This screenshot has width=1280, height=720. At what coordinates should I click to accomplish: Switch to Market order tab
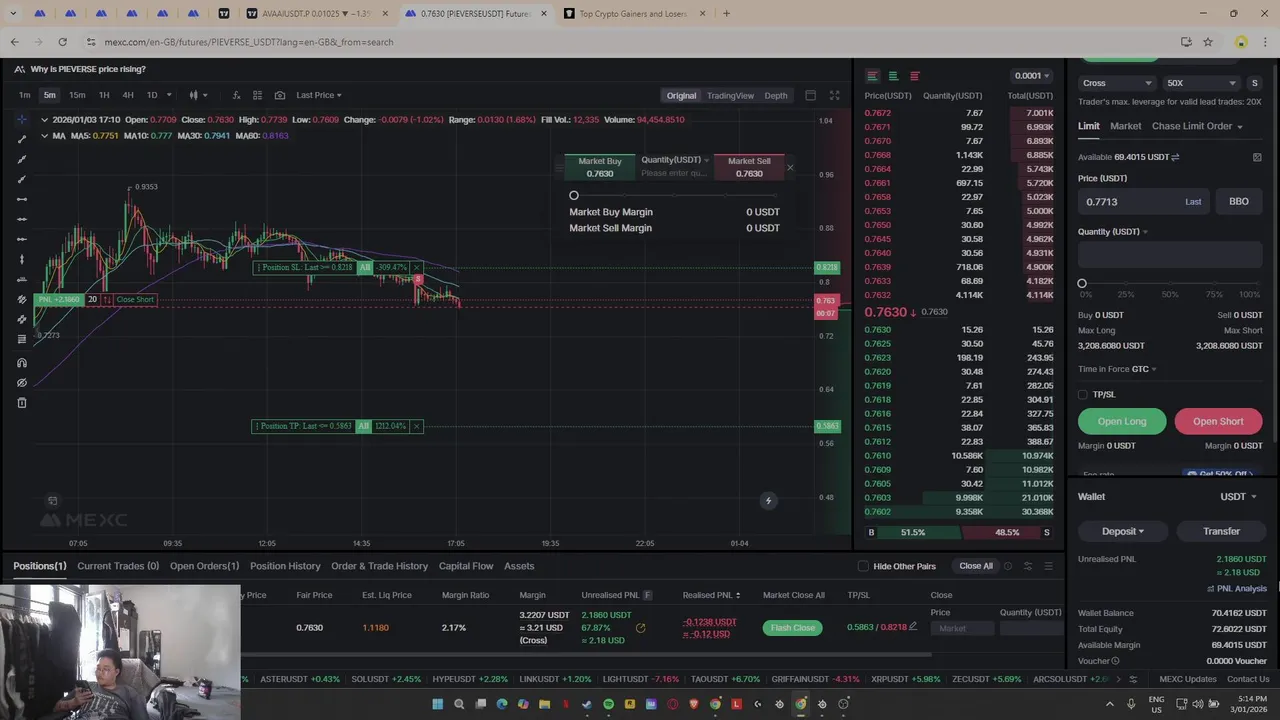[x=1125, y=126]
